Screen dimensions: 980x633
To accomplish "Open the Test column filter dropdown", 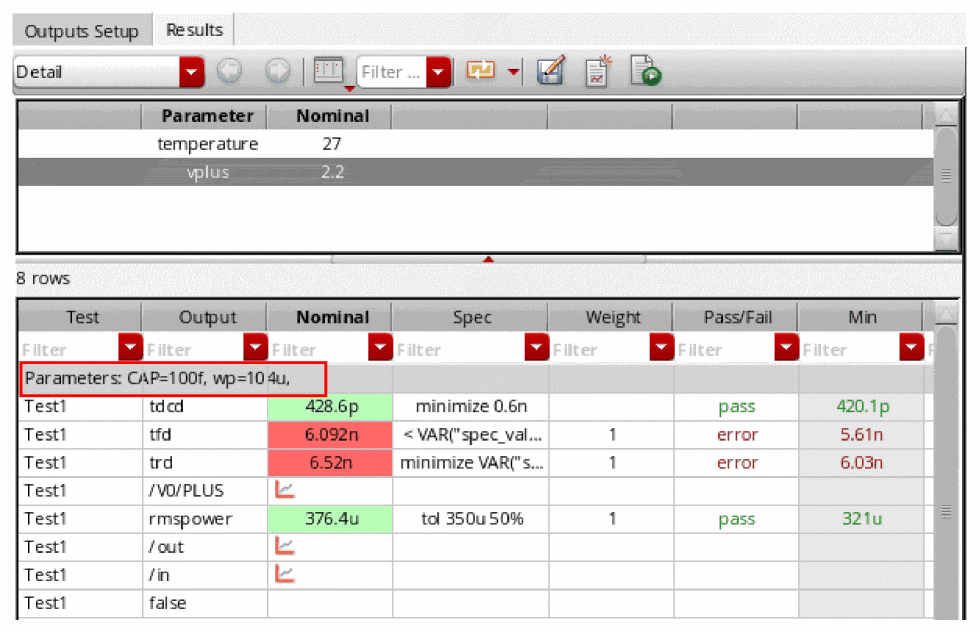I will click(130, 349).
